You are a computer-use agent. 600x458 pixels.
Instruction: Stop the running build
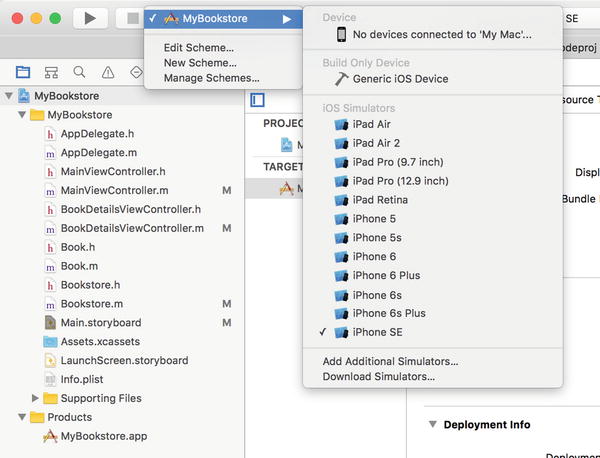(x=132, y=18)
